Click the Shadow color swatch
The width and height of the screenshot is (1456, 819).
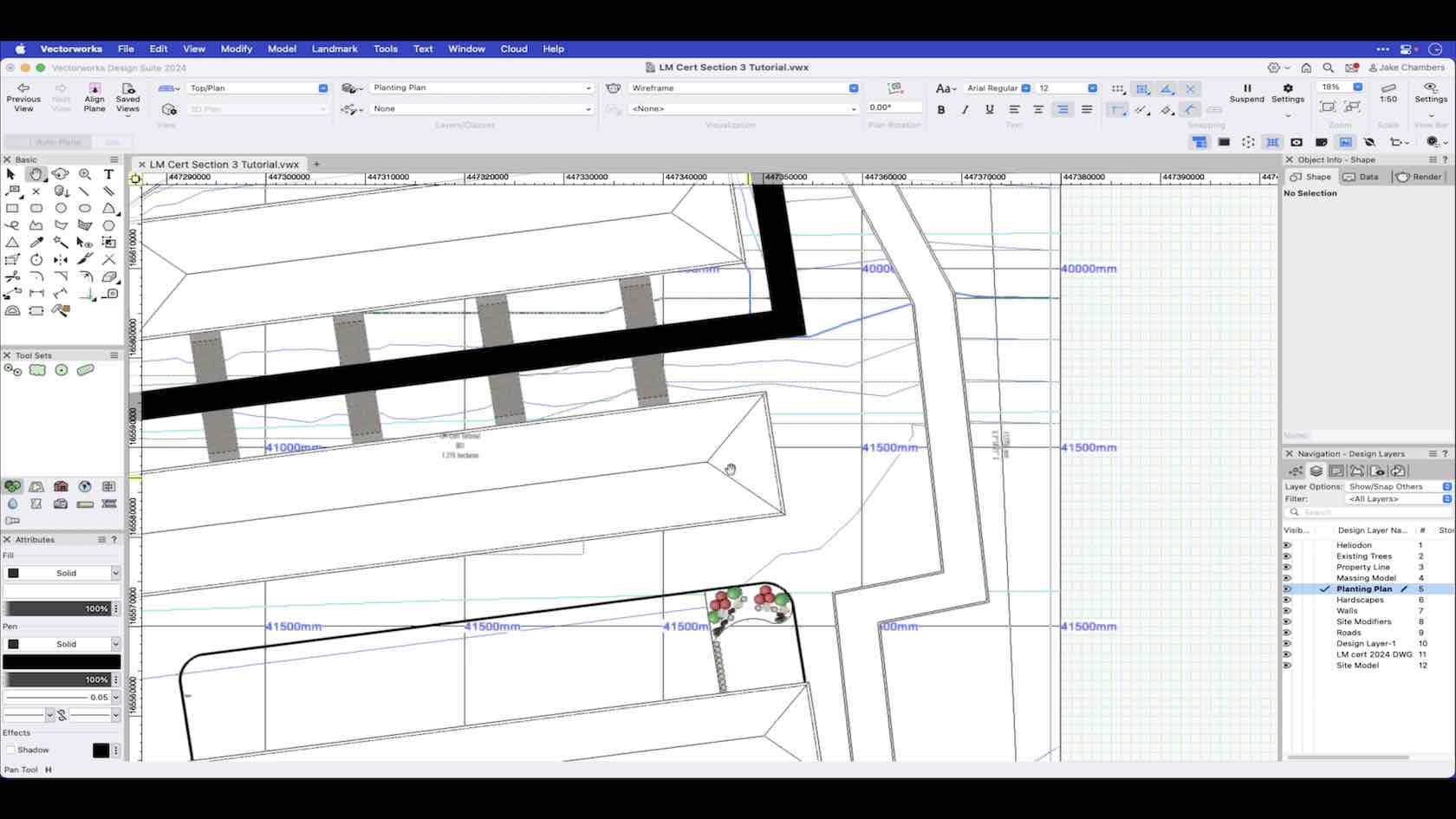pyautogui.click(x=101, y=750)
